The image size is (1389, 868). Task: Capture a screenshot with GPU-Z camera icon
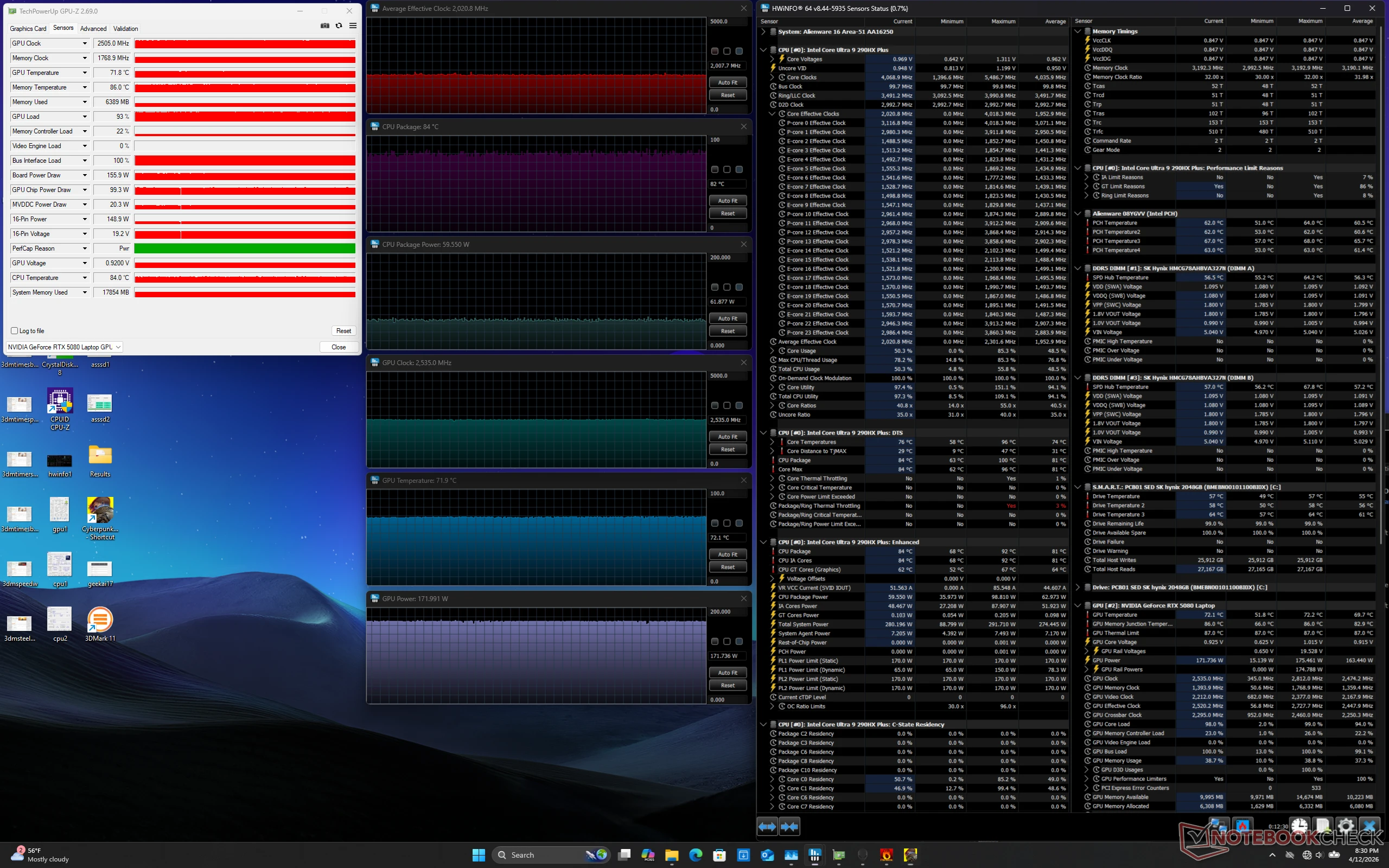click(324, 26)
